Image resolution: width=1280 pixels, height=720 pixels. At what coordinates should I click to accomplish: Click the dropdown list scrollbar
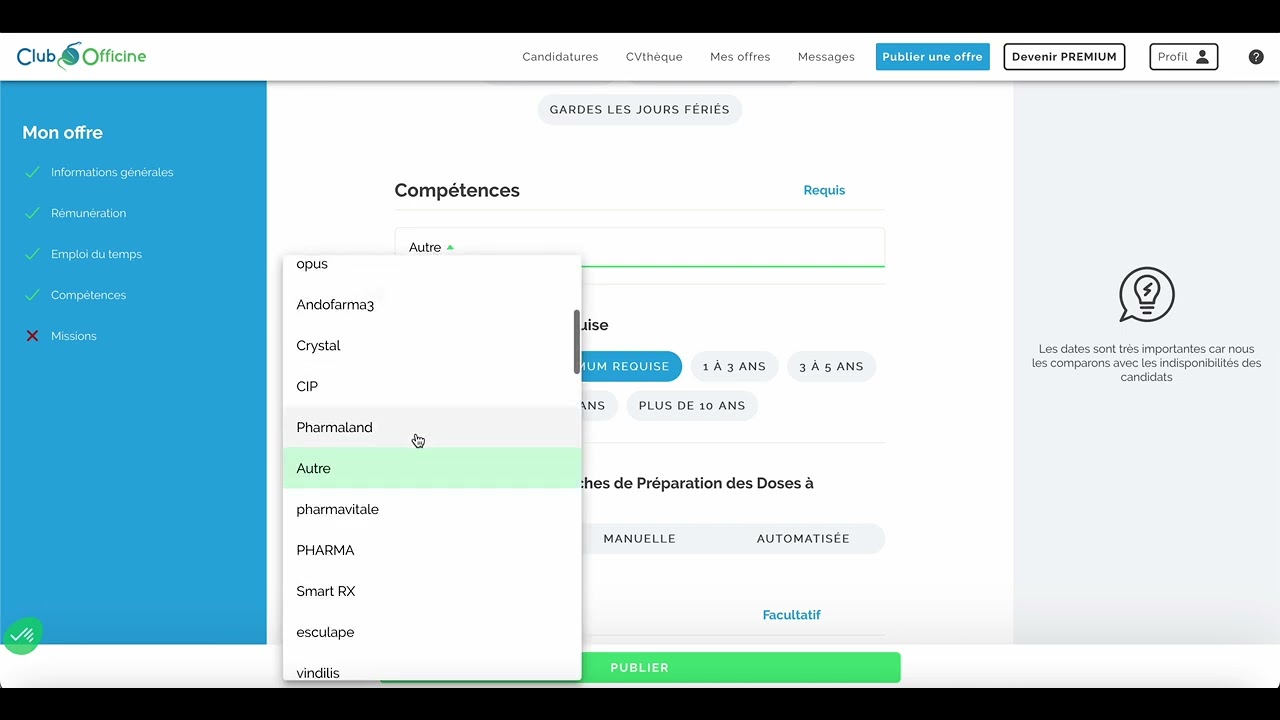pos(577,342)
